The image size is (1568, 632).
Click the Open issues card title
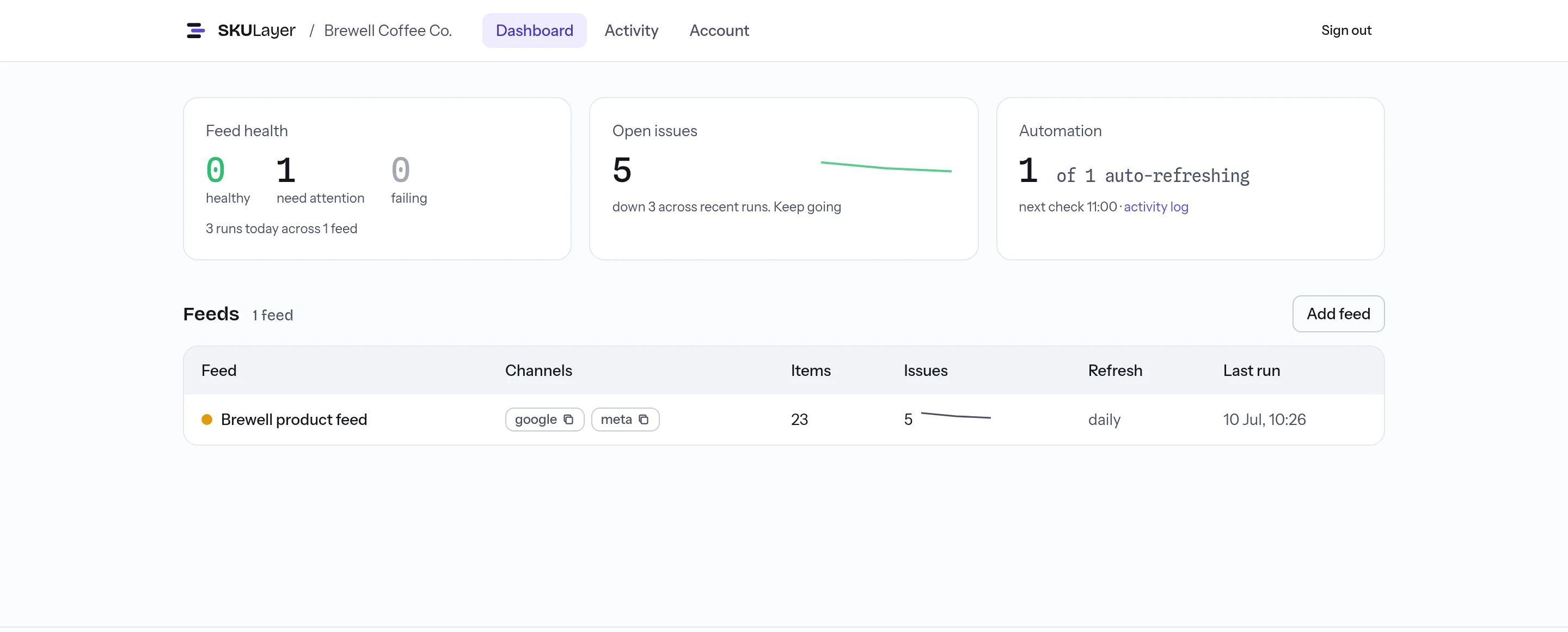point(654,131)
